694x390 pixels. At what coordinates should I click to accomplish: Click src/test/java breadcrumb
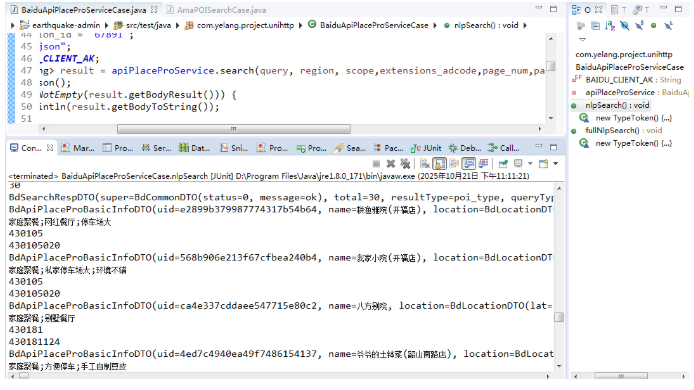[143, 26]
